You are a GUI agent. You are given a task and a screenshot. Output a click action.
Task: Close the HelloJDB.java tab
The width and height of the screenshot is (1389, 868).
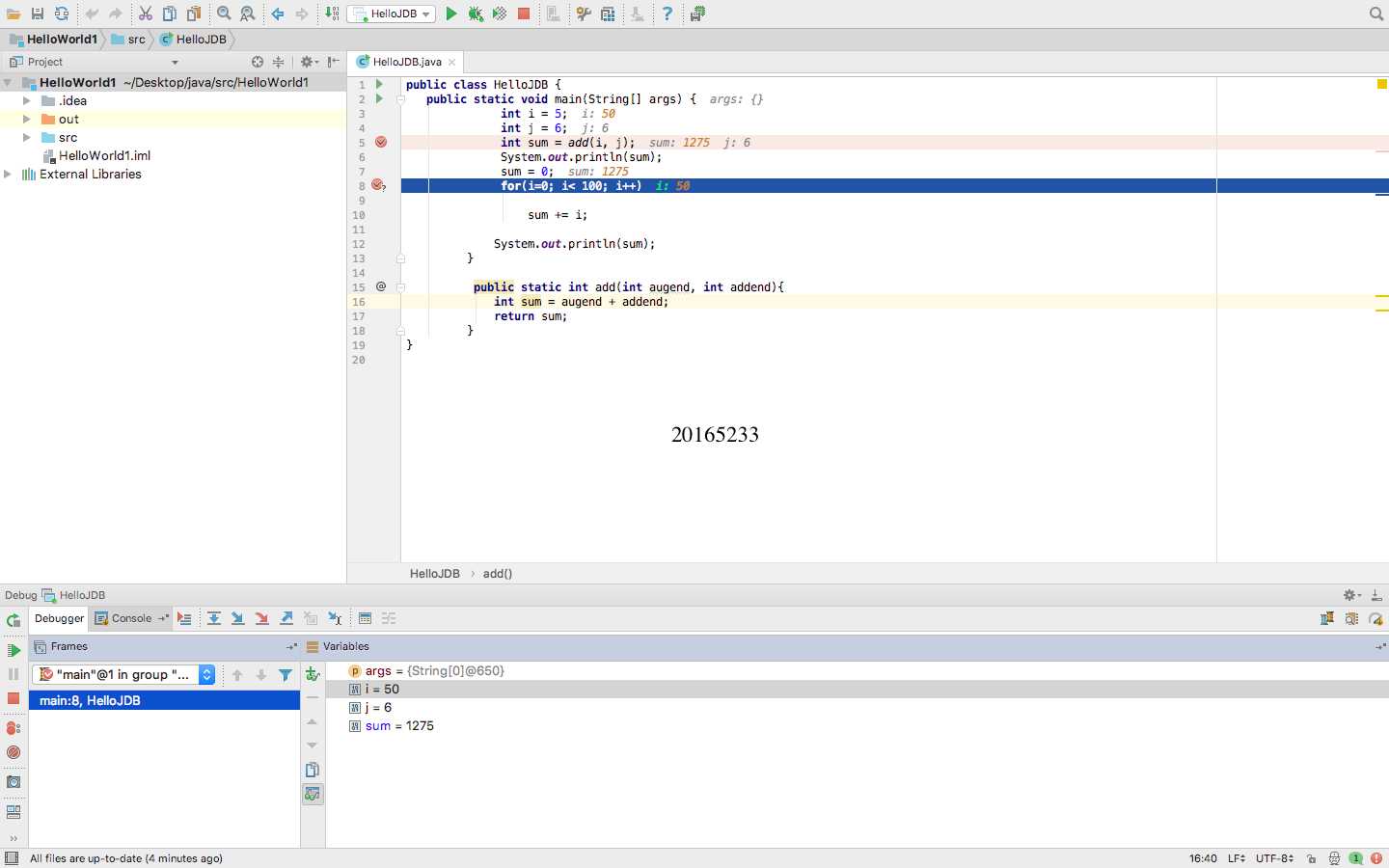[451, 62]
